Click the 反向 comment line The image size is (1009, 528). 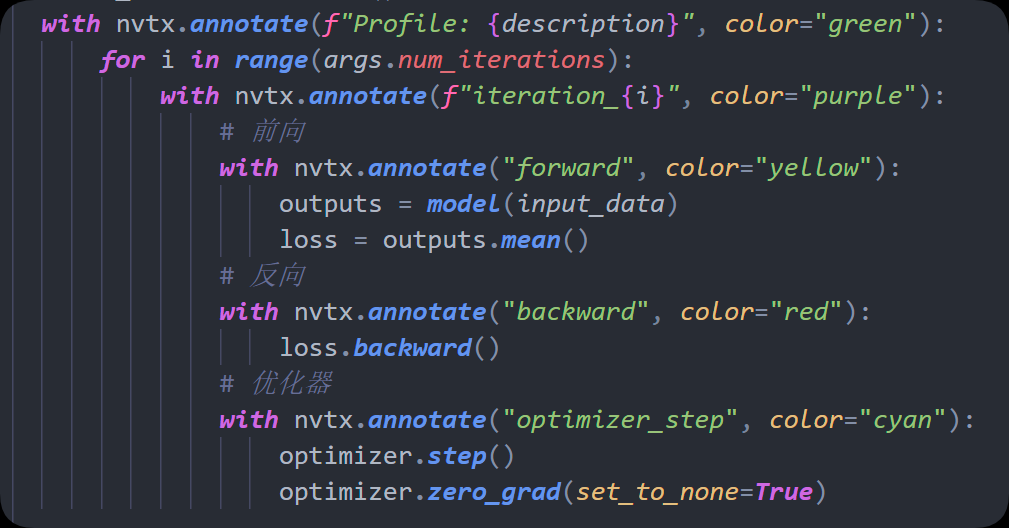(262, 276)
